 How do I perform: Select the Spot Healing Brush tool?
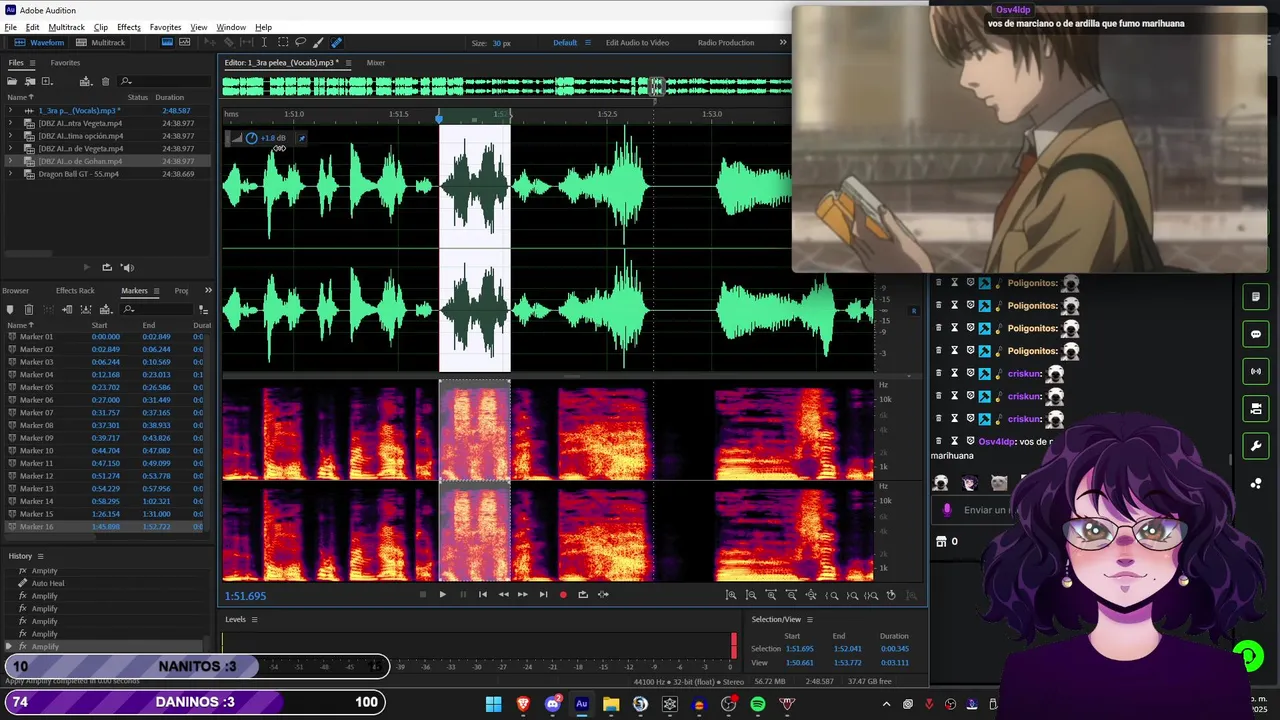[x=336, y=43]
